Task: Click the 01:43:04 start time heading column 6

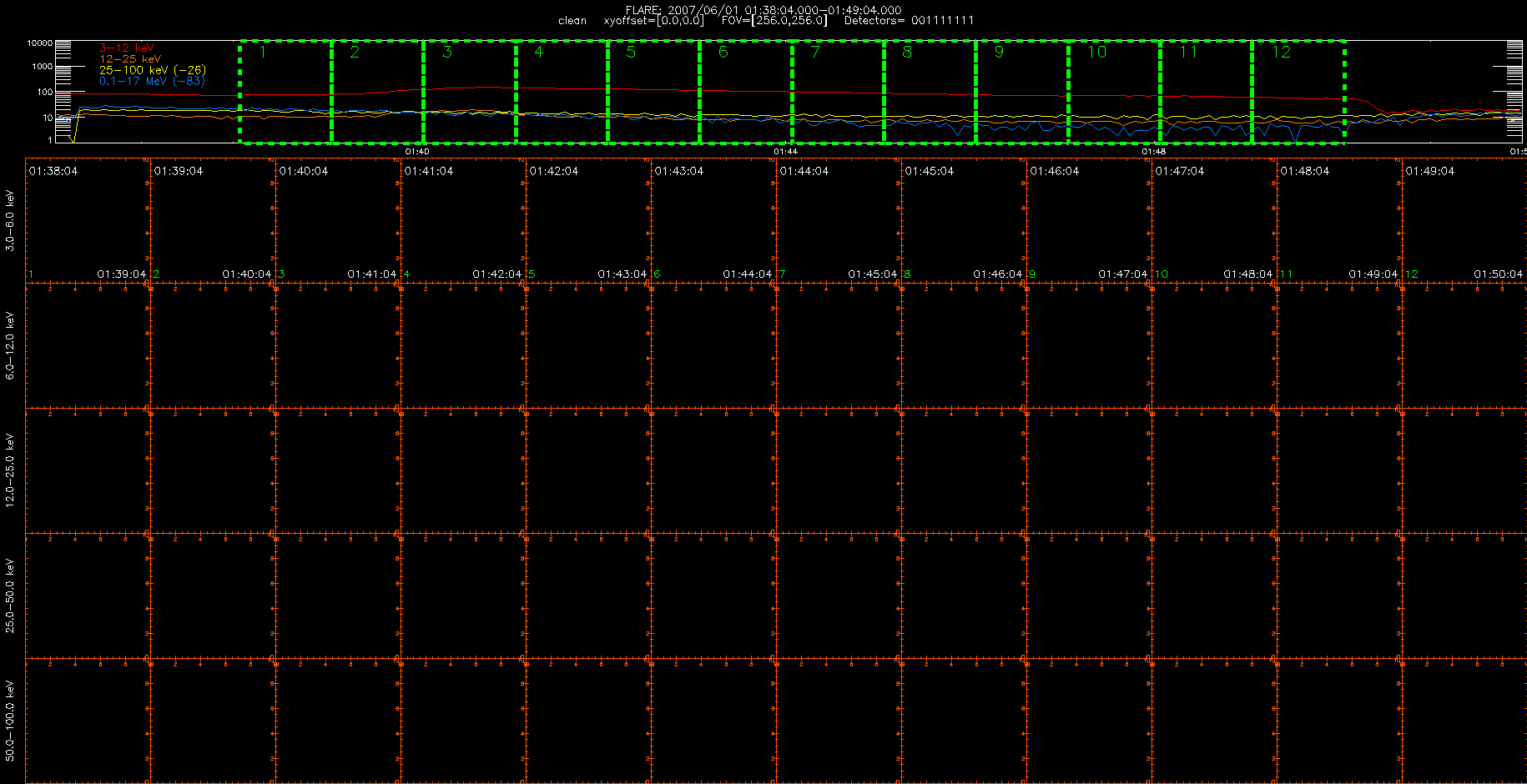Action: pos(679,171)
